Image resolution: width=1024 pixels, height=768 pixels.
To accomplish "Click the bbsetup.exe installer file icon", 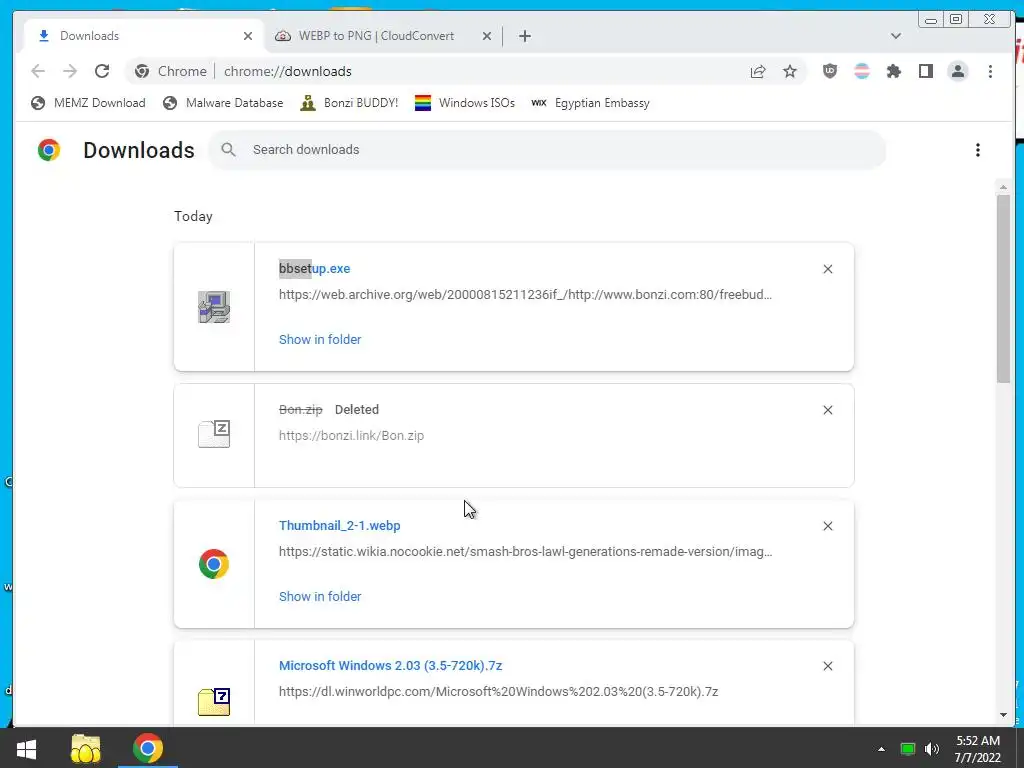I will [x=214, y=307].
